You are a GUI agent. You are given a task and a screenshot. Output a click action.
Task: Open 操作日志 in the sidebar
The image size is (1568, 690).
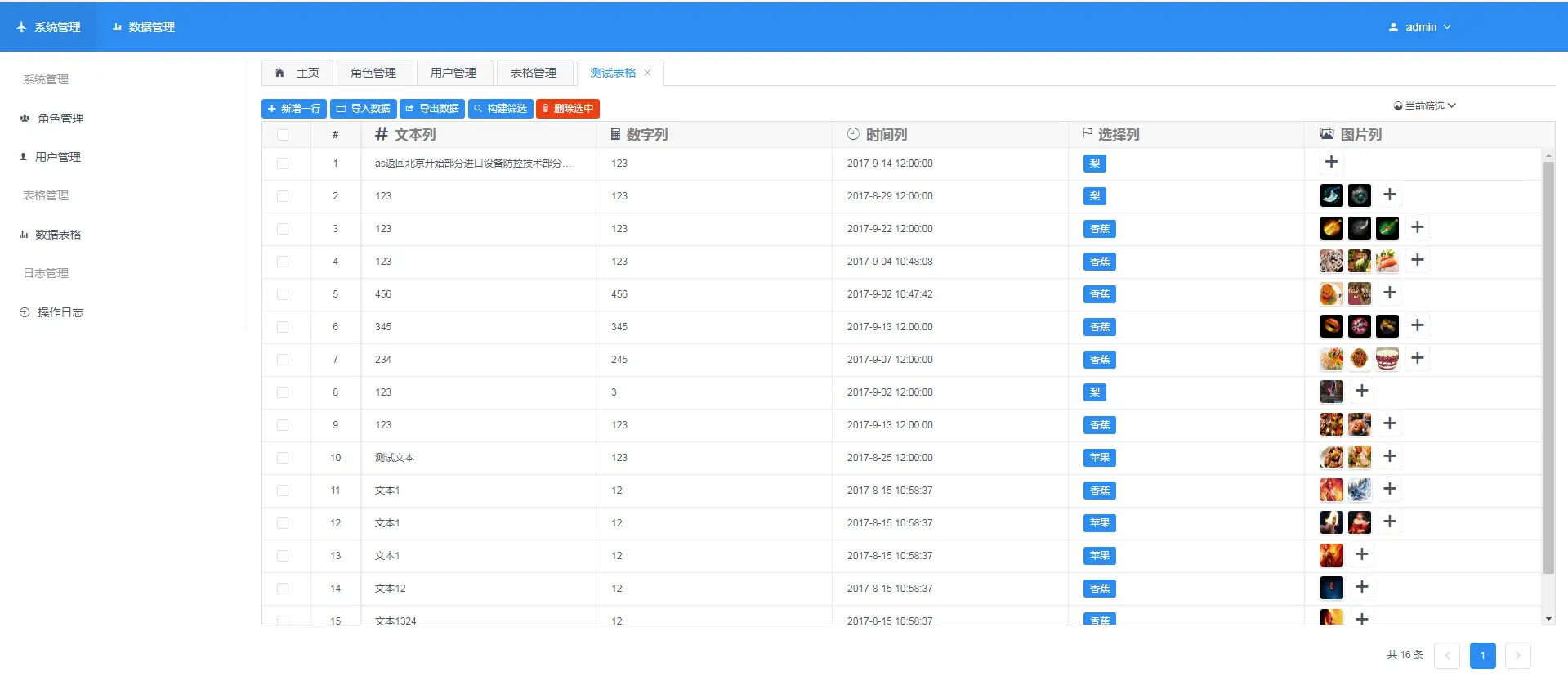[51, 312]
